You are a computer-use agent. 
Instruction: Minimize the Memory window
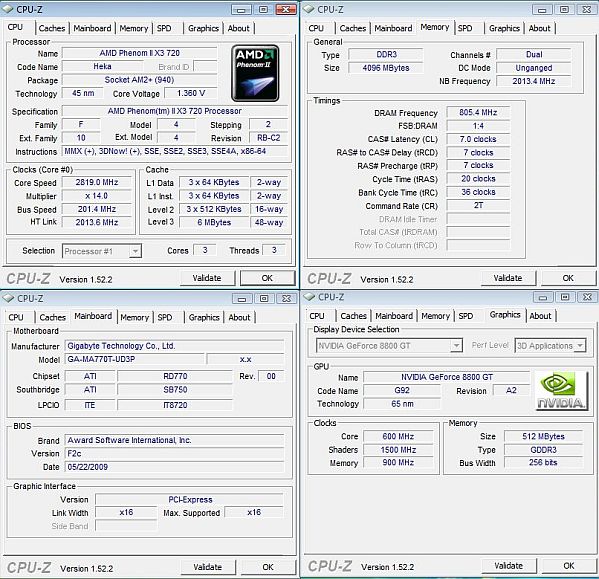point(542,10)
